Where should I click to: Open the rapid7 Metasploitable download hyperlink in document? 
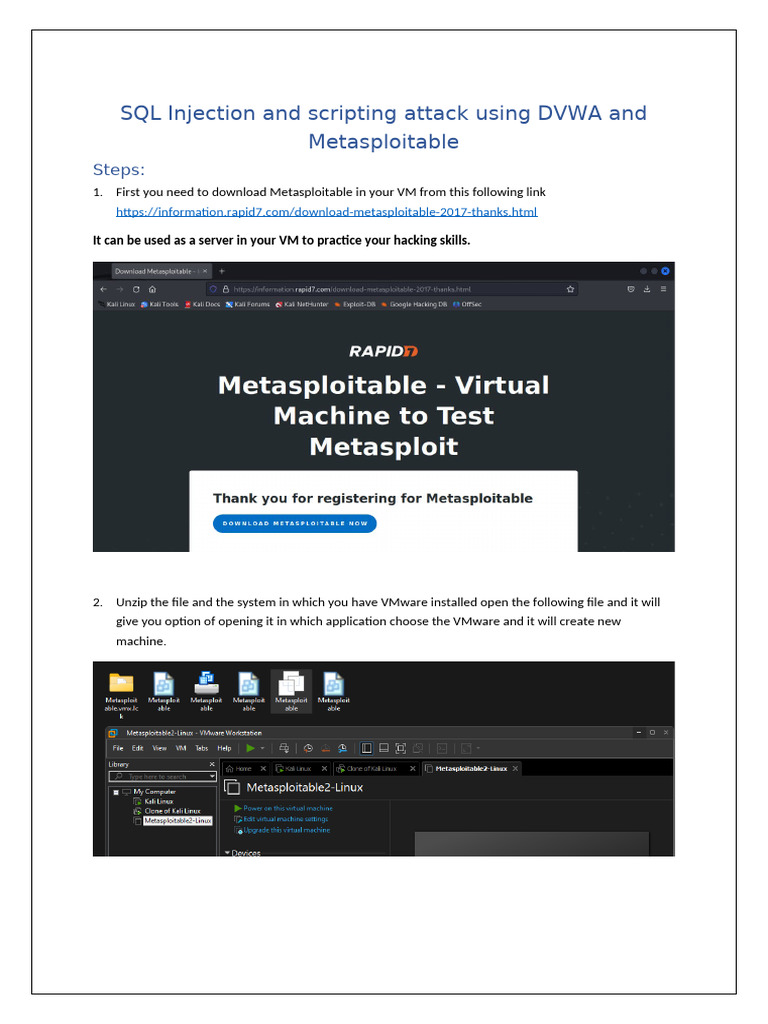point(327,212)
